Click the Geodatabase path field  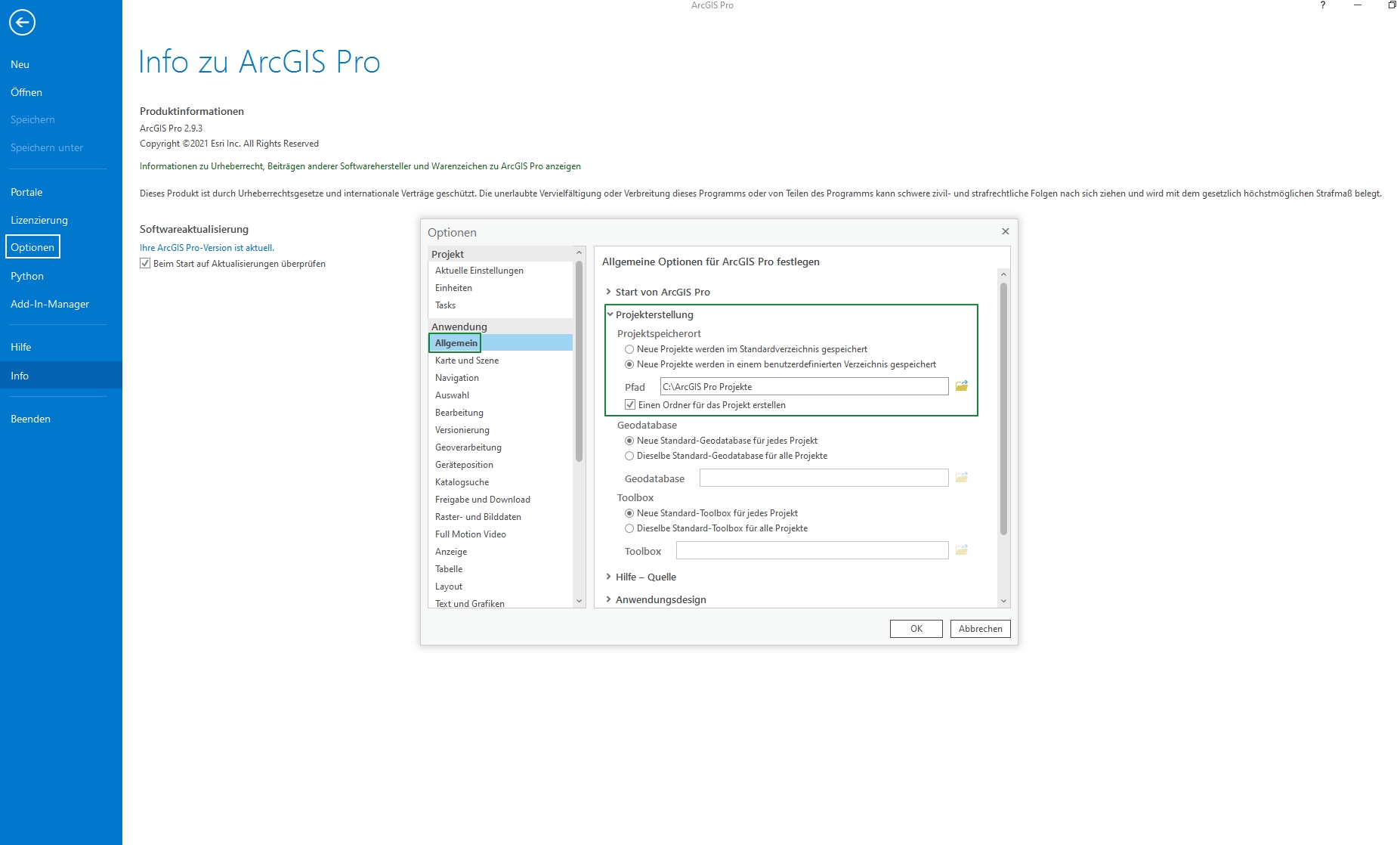click(824, 478)
